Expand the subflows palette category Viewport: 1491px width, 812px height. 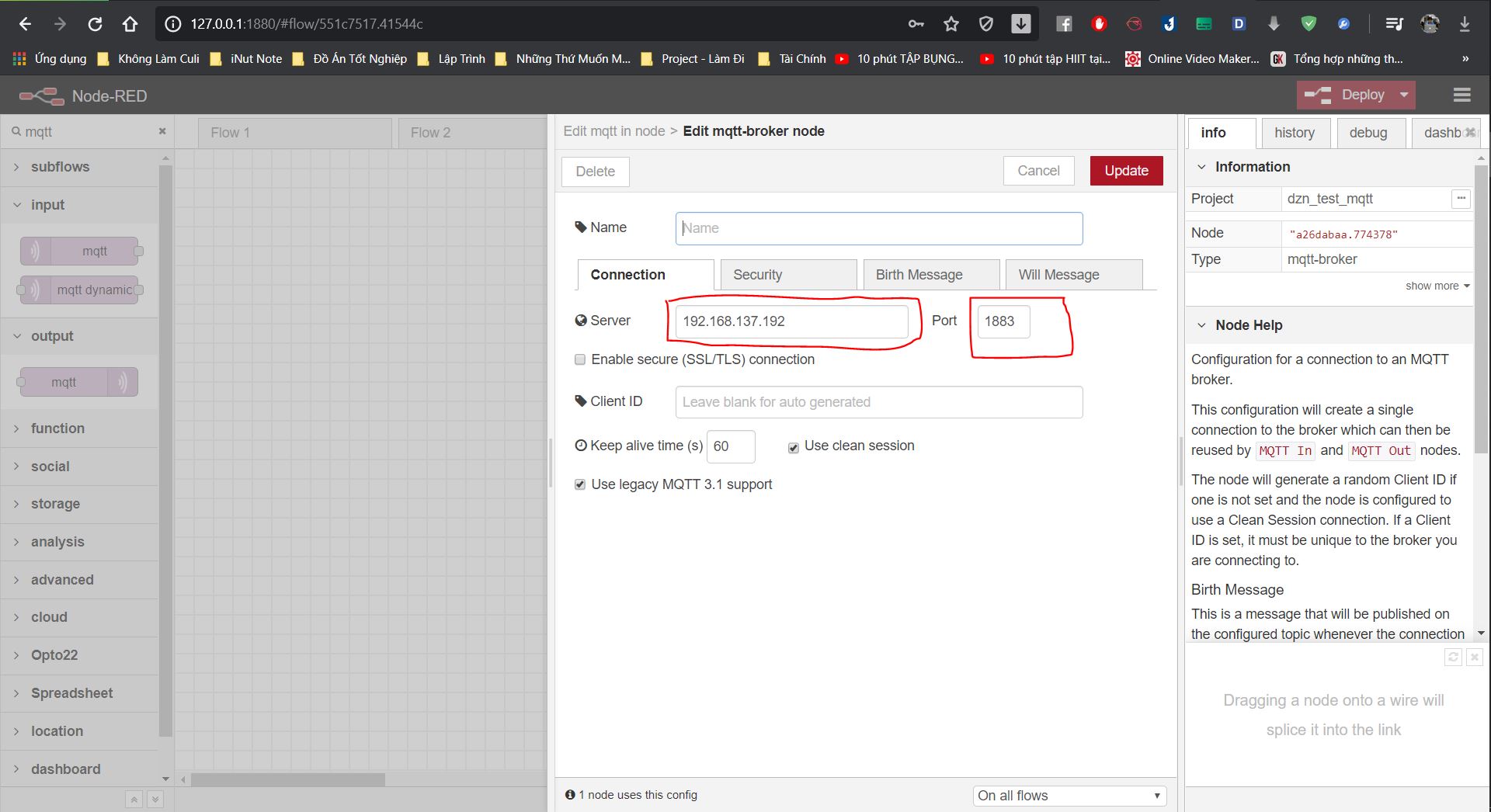click(79, 167)
